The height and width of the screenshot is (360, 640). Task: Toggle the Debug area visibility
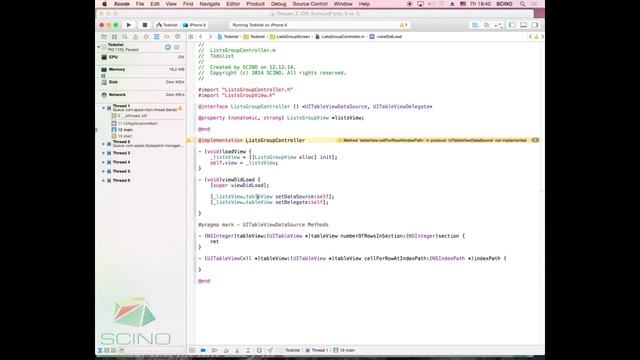(x=523, y=25)
